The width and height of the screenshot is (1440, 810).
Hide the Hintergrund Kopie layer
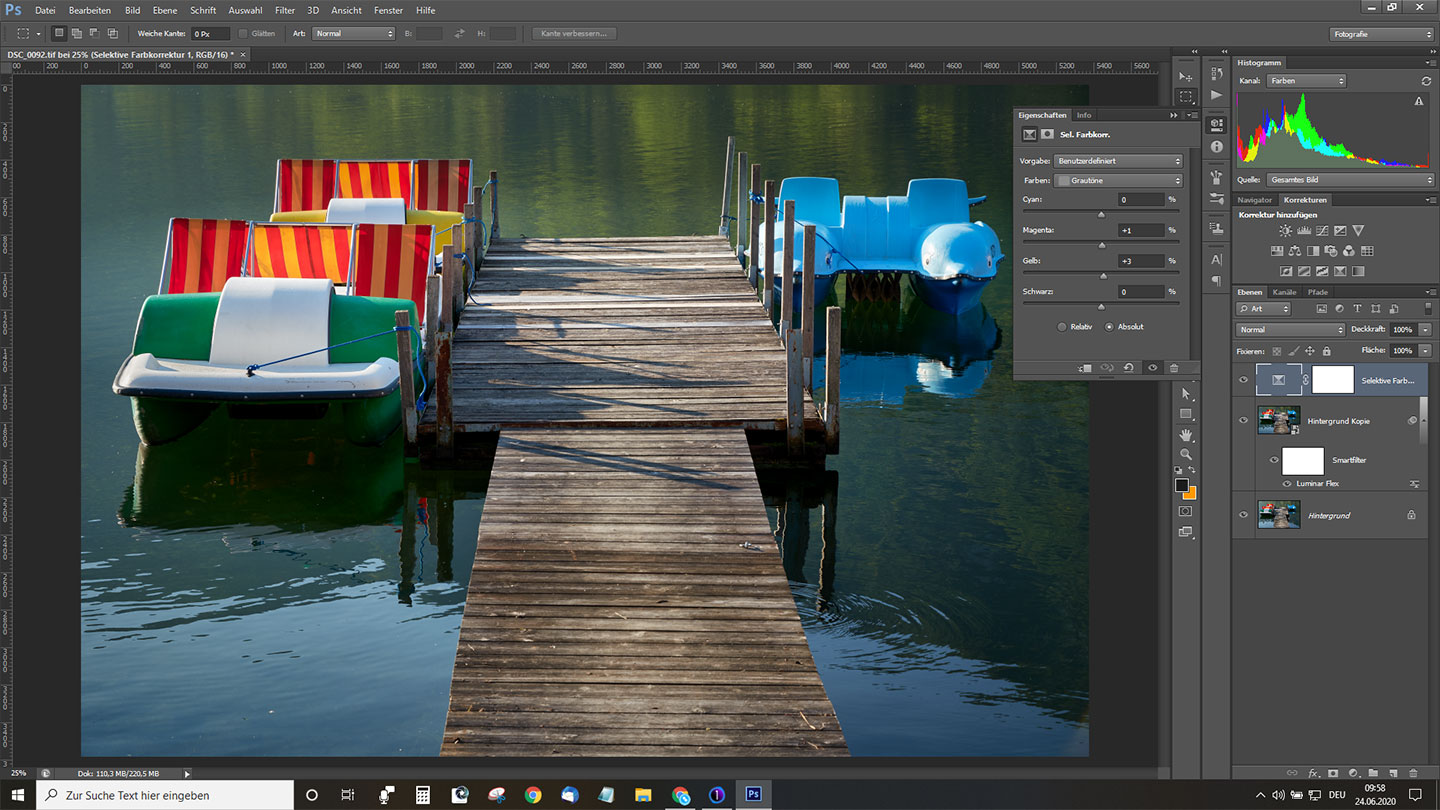[1243, 421]
